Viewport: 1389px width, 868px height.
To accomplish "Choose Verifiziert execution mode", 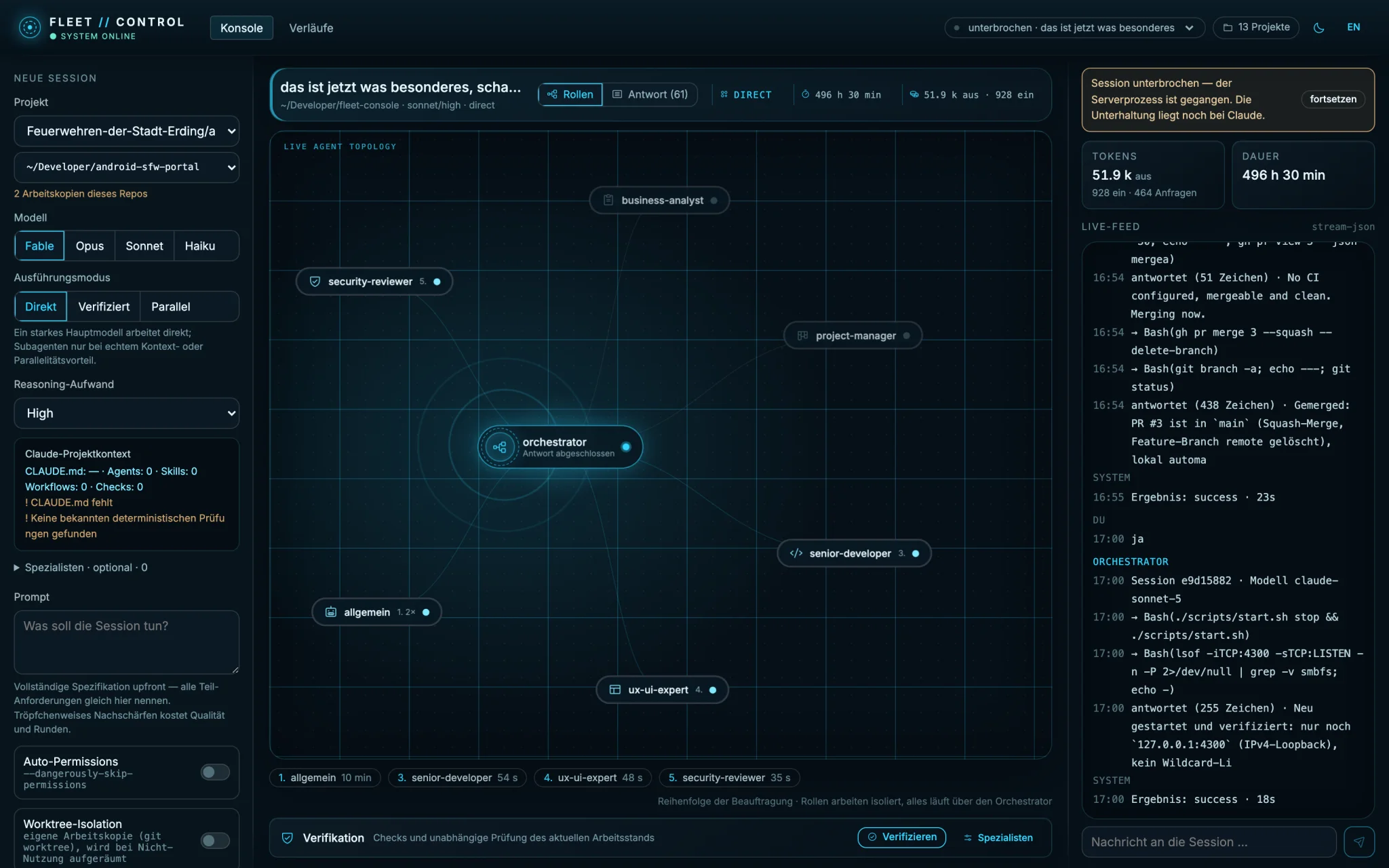I will coord(104,307).
